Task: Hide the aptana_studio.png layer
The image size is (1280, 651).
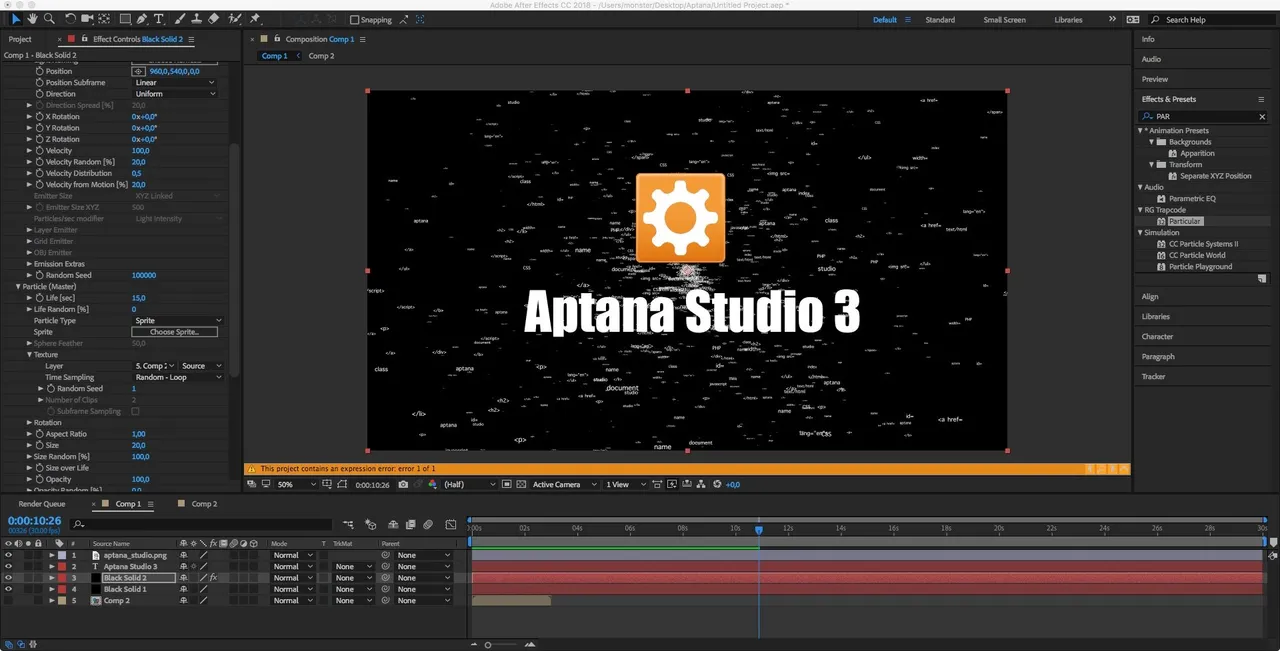Action: pos(8,555)
